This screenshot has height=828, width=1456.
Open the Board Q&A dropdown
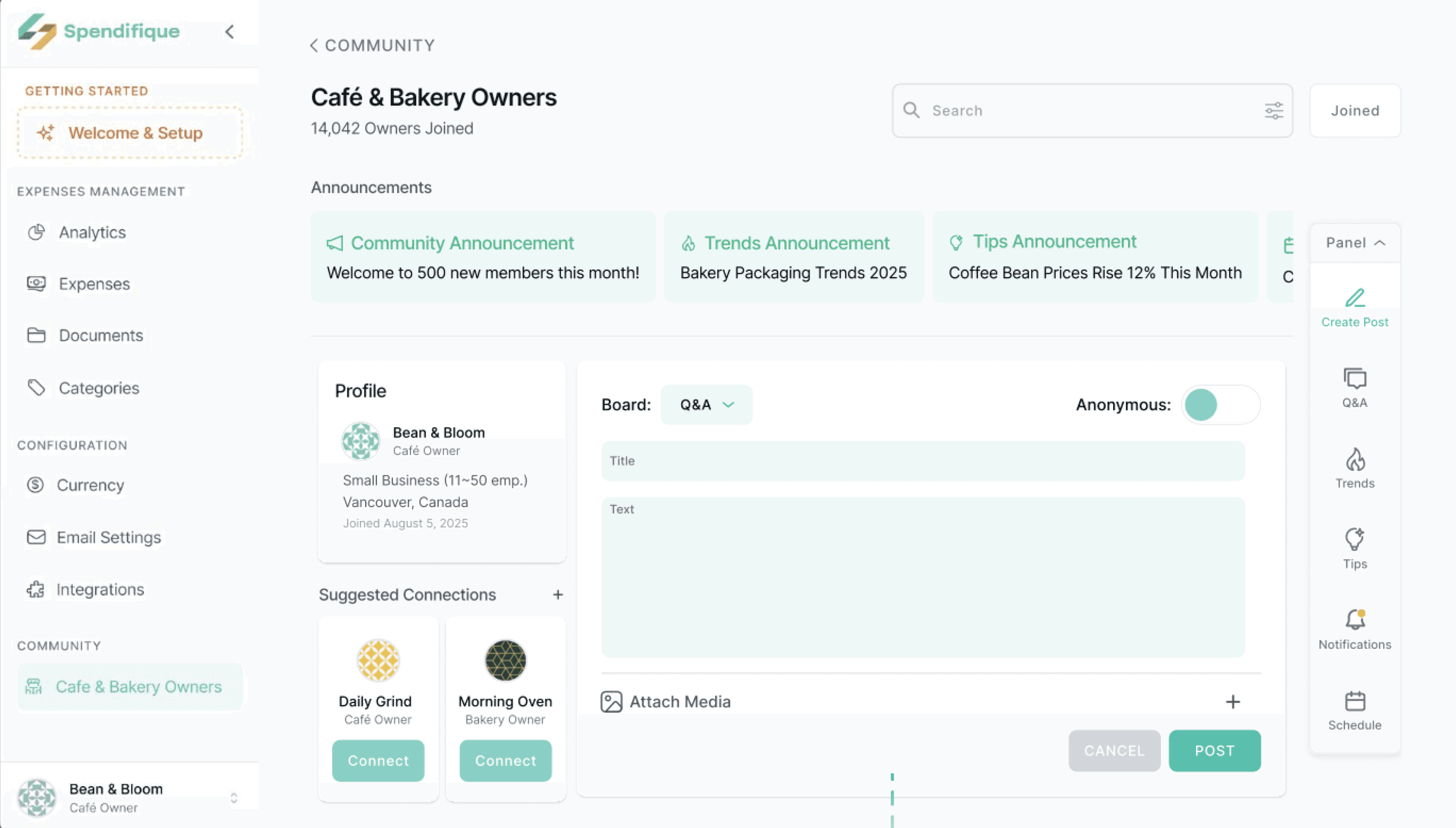click(706, 404)
